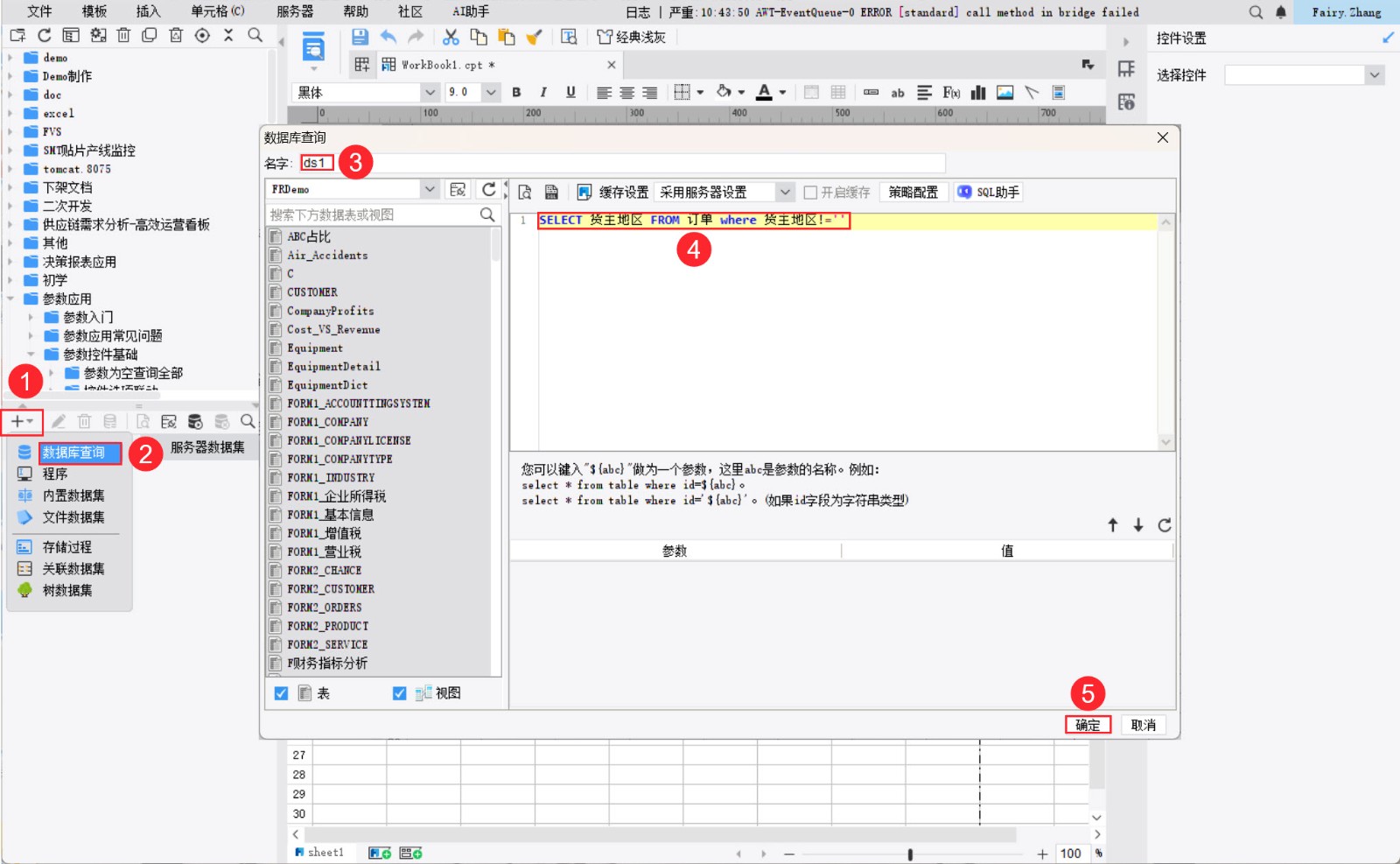1400x864 pixels.
Task: Expand the 参数入门 folder
Action: pyautogui.click(x=31, y=317)
